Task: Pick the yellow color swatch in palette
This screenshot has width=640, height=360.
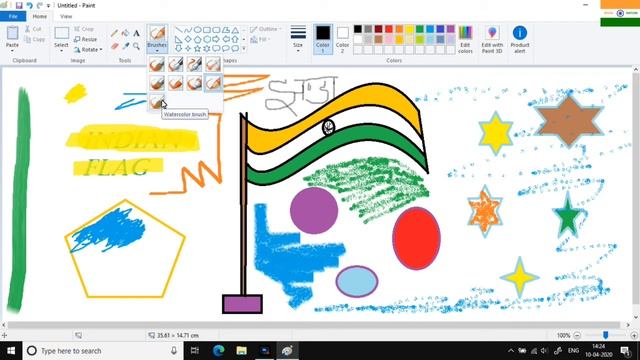Action: click(x=409, y=29)
